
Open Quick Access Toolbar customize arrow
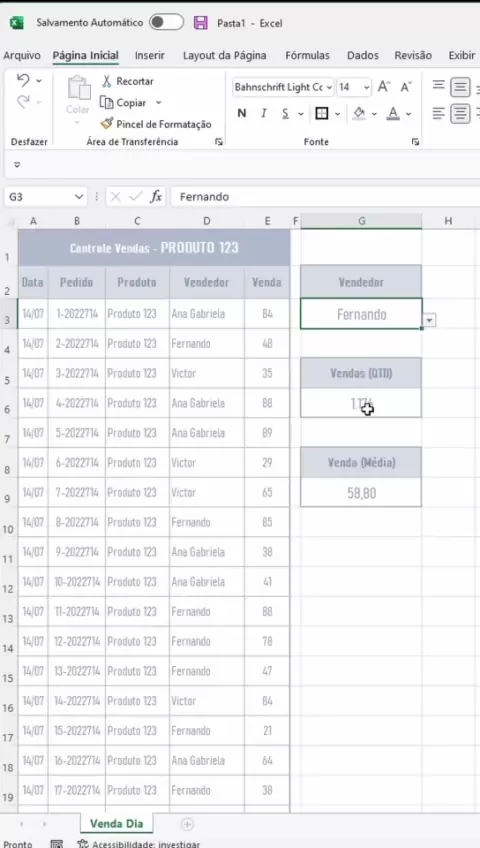[17, 164]
